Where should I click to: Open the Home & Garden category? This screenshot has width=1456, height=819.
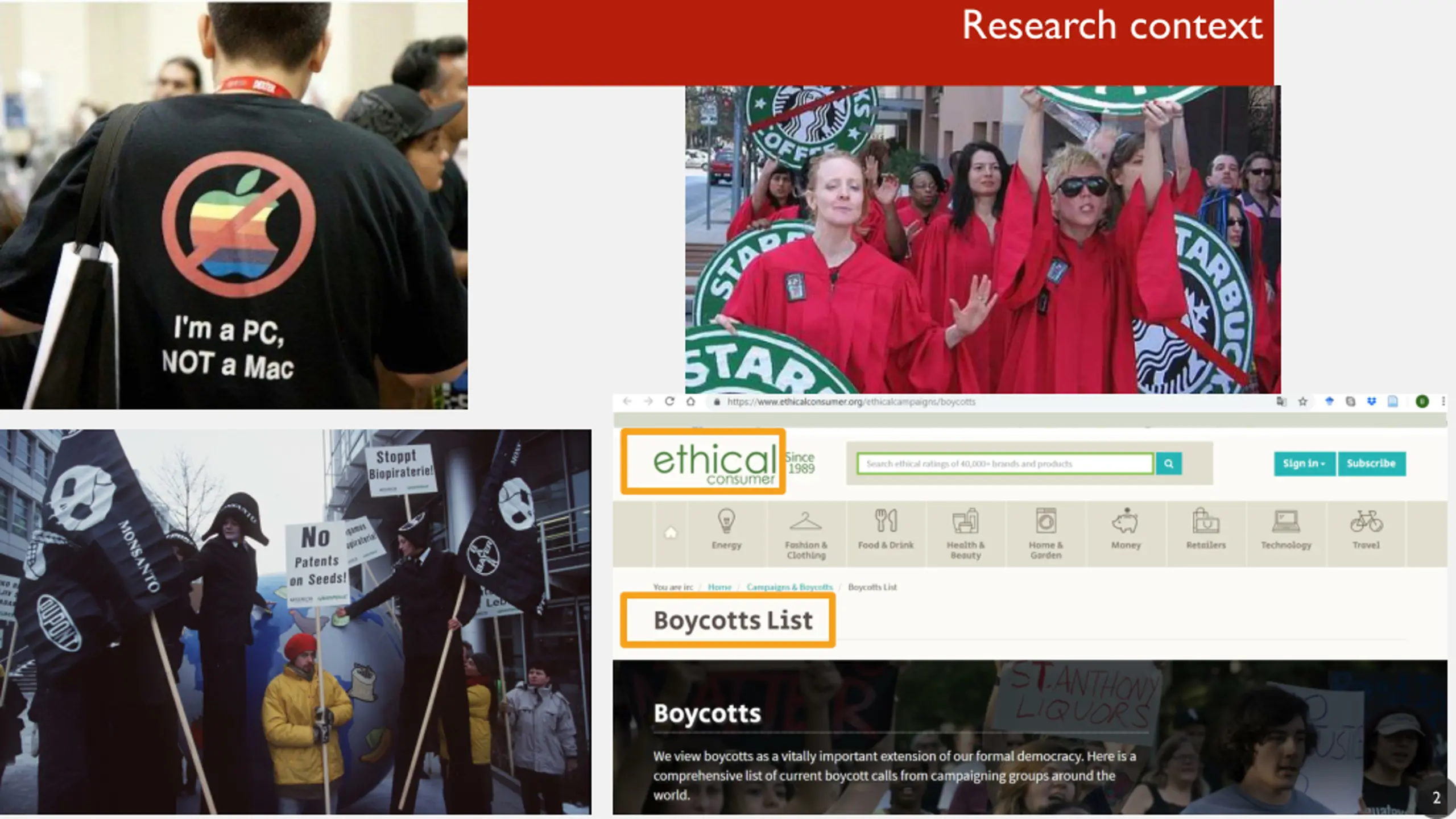(1046, 535)
